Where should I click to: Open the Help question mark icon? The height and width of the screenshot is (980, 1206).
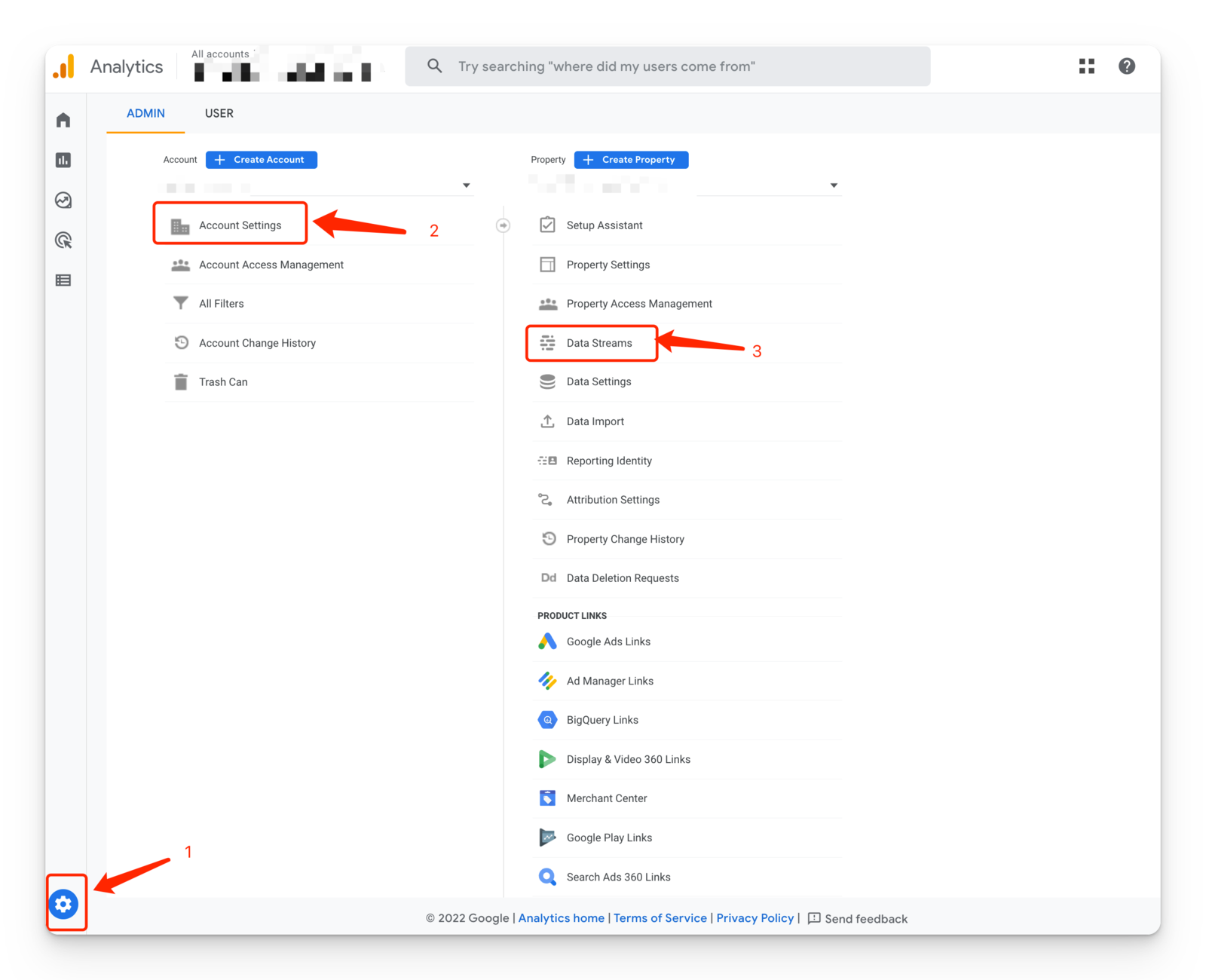(x=1126, y=66)
